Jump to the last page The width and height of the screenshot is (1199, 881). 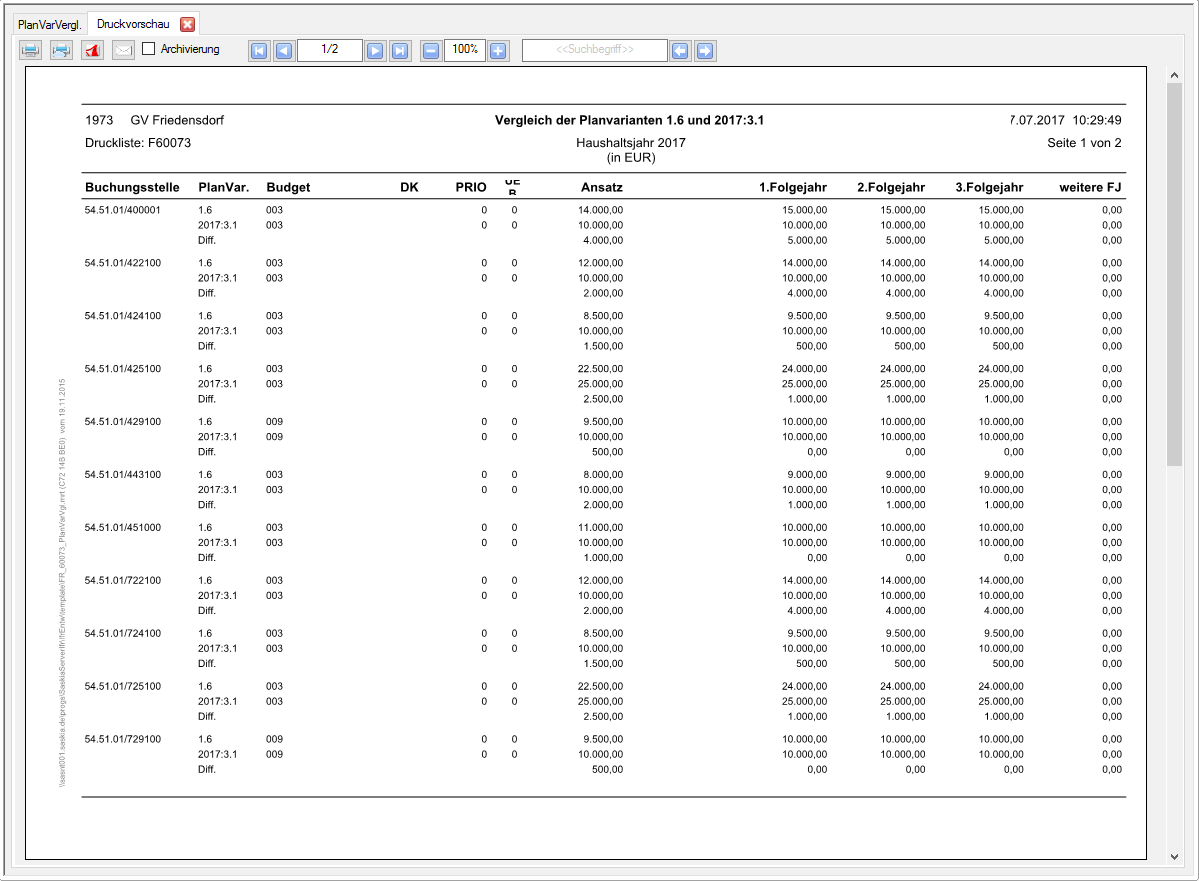click(x=399, y=51)
